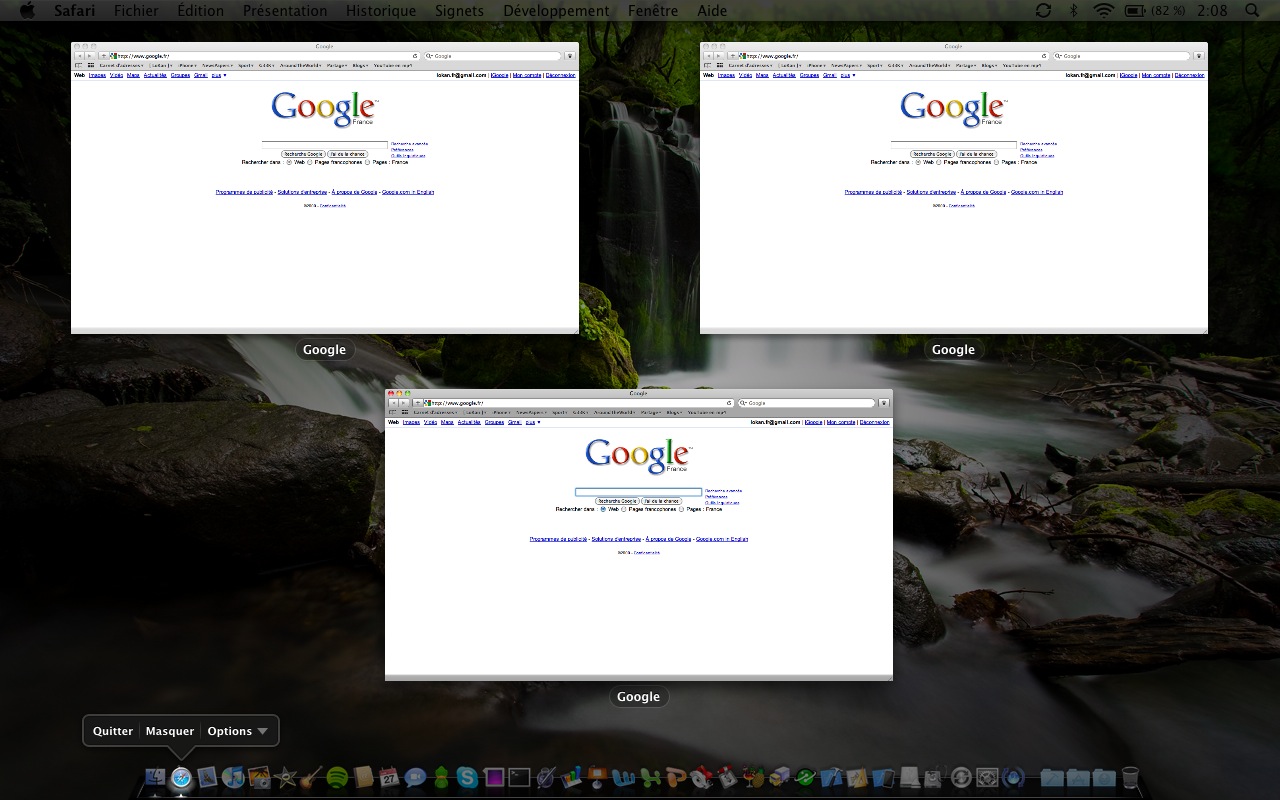Click the purple square app icon in Dock
The width and height of the screenshot is (1280, 800).
pos(493,776)
